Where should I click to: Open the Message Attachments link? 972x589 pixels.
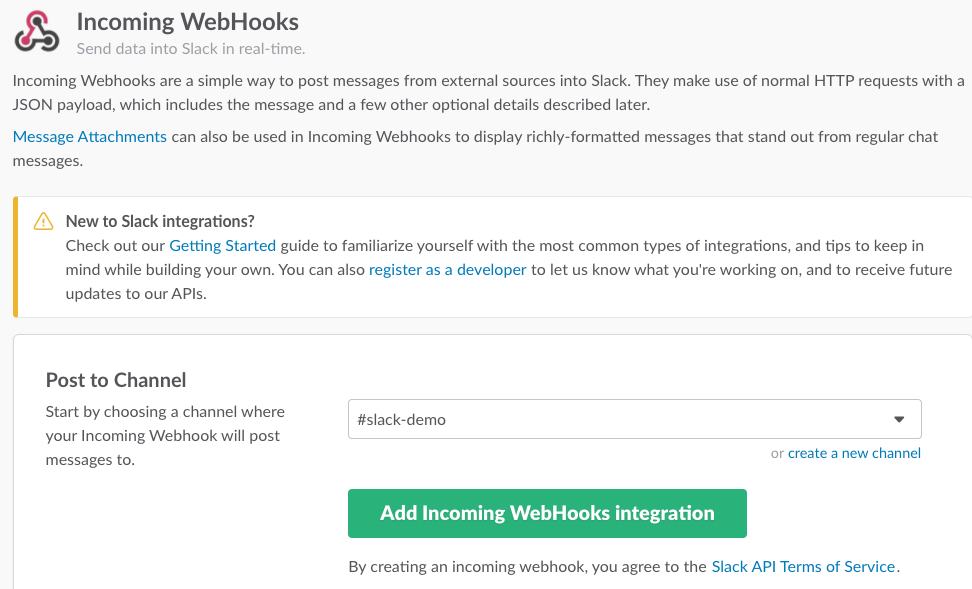click(x=90, y=137)
